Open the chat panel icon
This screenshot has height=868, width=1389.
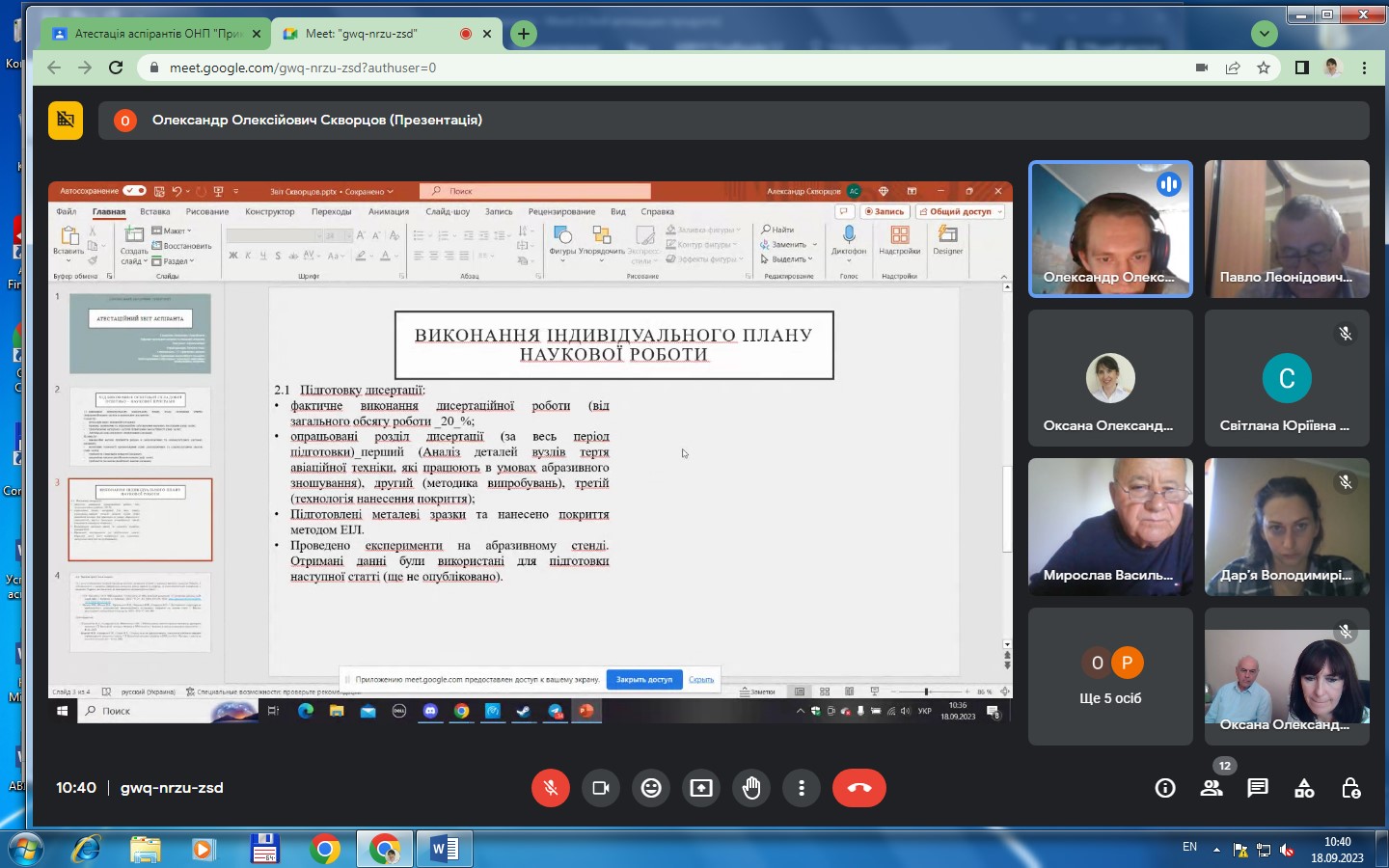click(x=1258, y=788)
